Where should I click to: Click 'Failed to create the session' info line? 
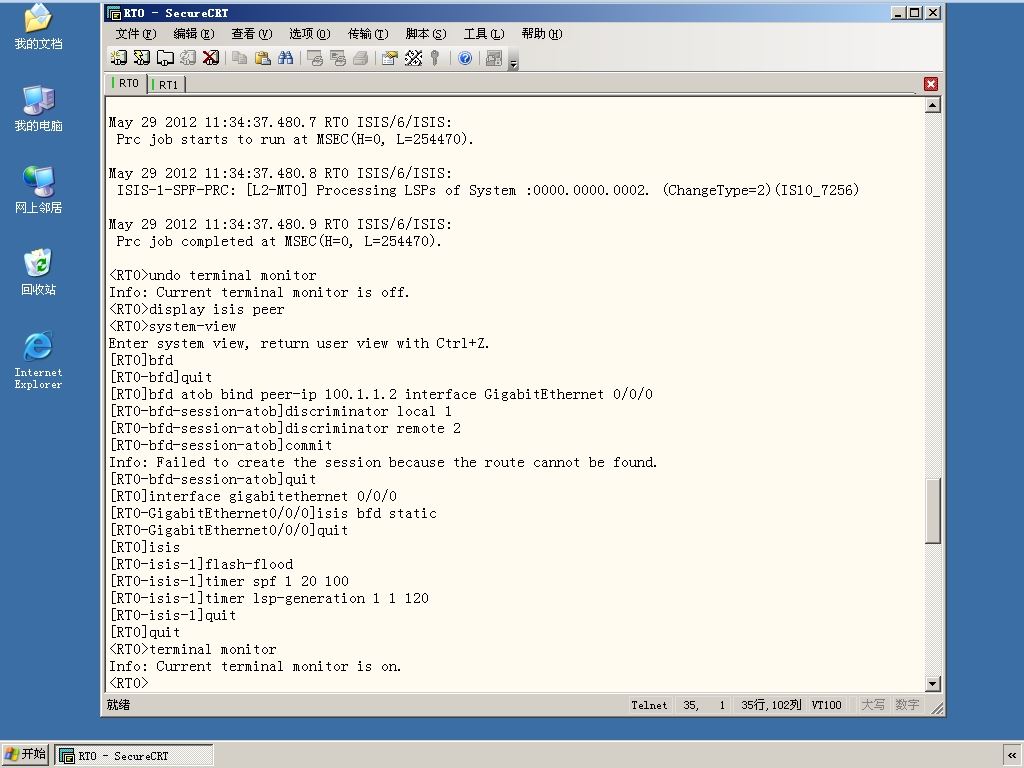(x=383, y=462)
